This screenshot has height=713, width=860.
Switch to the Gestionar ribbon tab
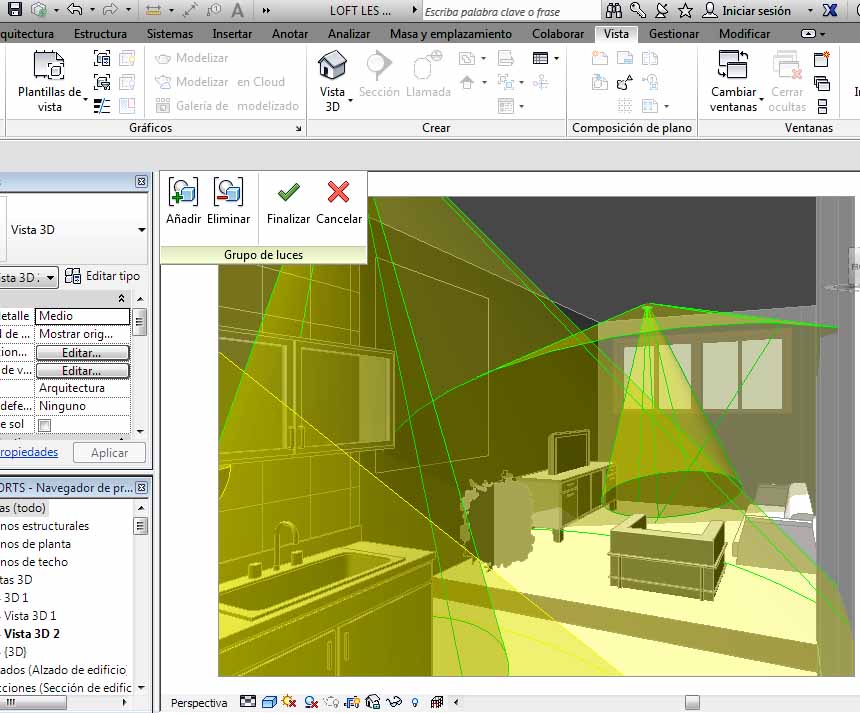674,33
